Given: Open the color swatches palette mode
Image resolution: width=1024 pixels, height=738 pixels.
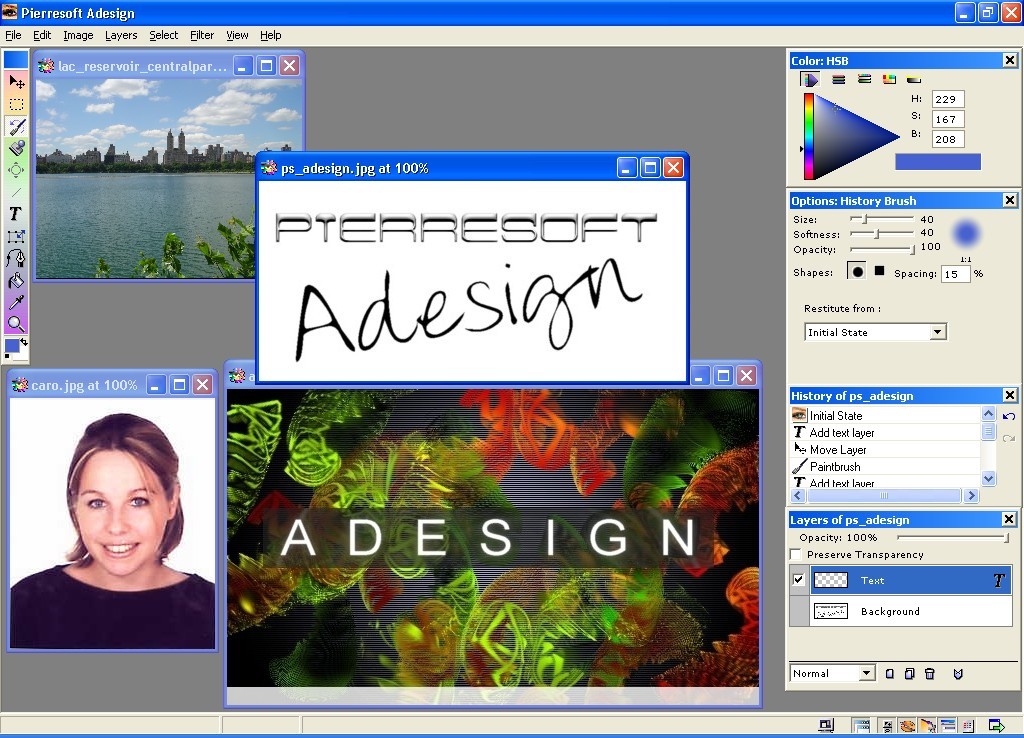Looking at the screenshot, I should 889,79.
